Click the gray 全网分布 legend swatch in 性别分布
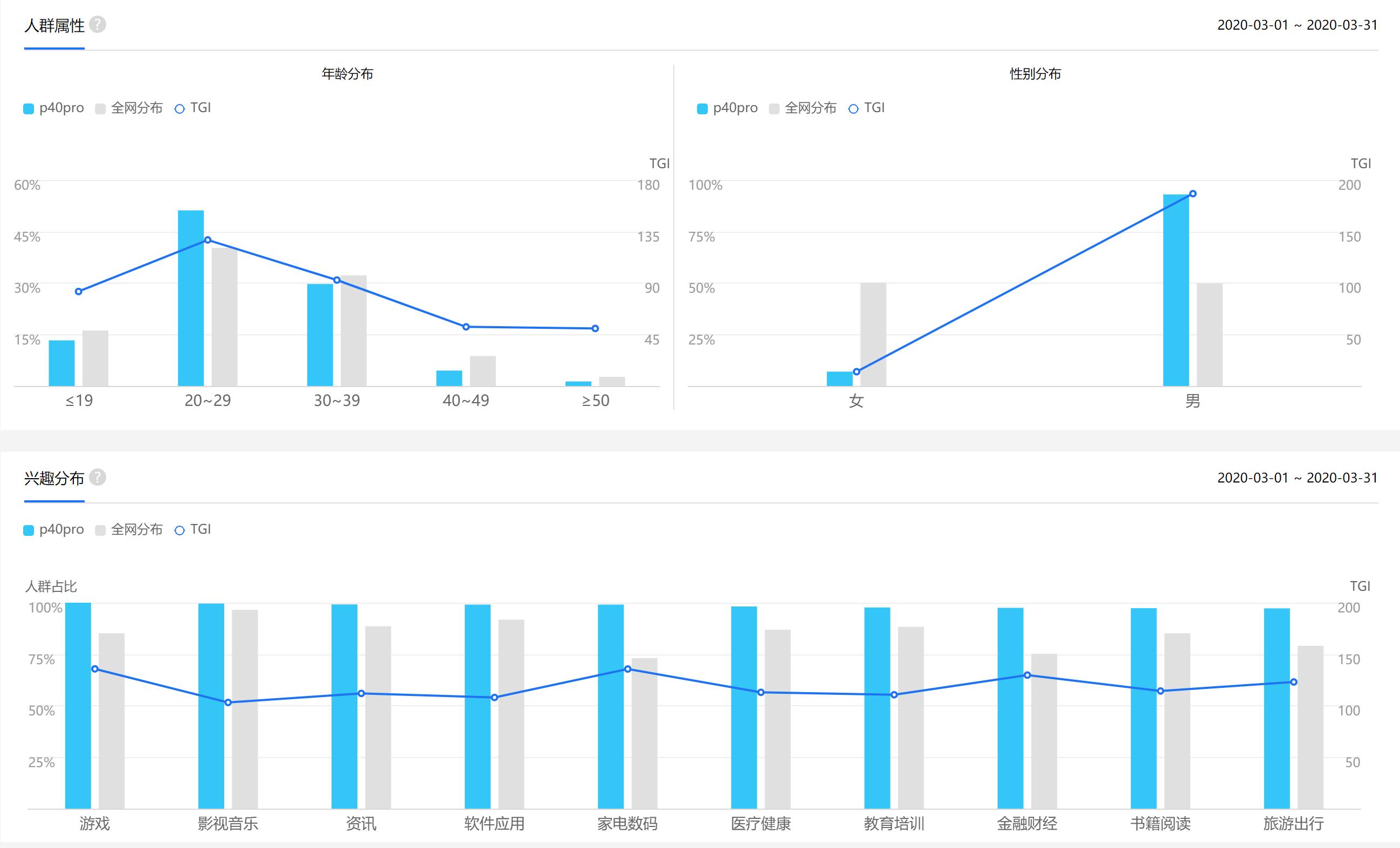The width and height of the screenshot is (1400, 848). [x=775, y=107]
